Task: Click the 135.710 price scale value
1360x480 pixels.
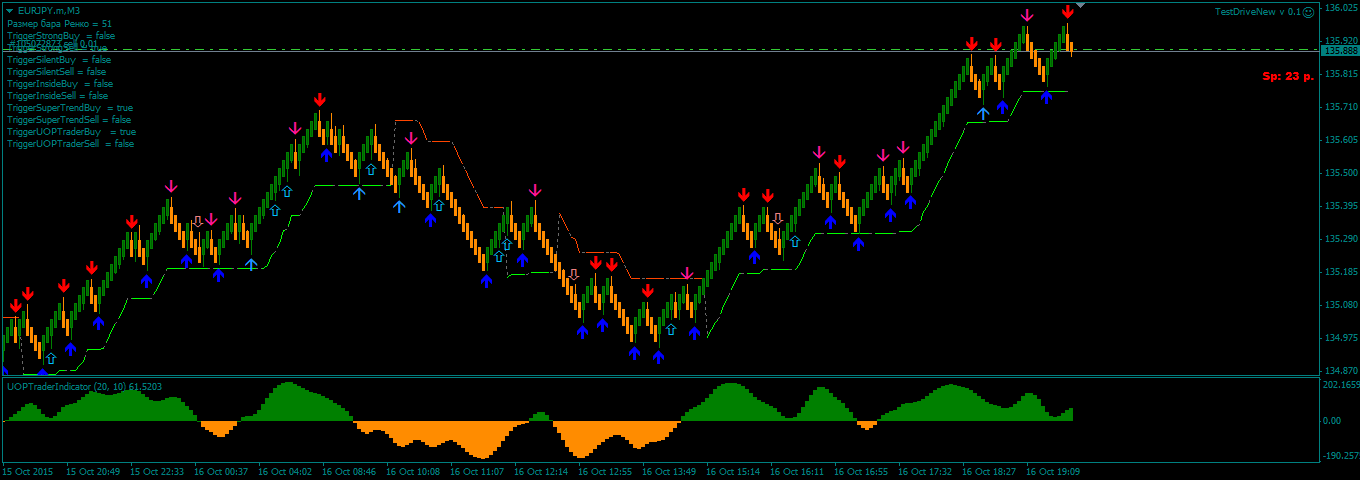Action: 1340,107
